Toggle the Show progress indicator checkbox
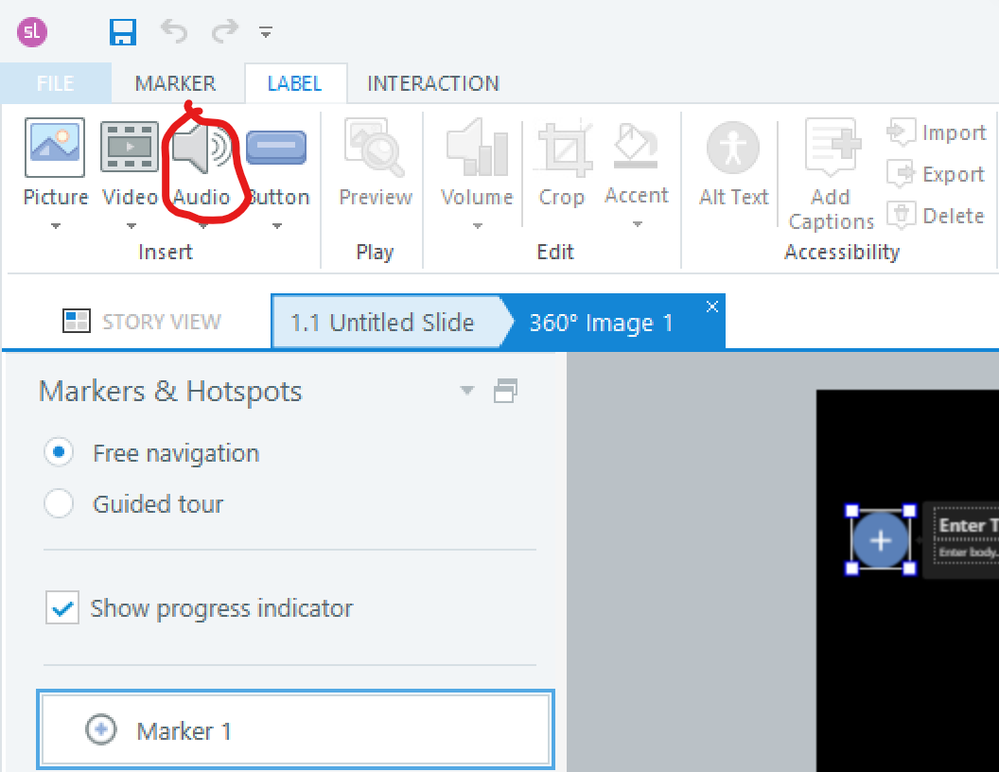 [62, 607]
